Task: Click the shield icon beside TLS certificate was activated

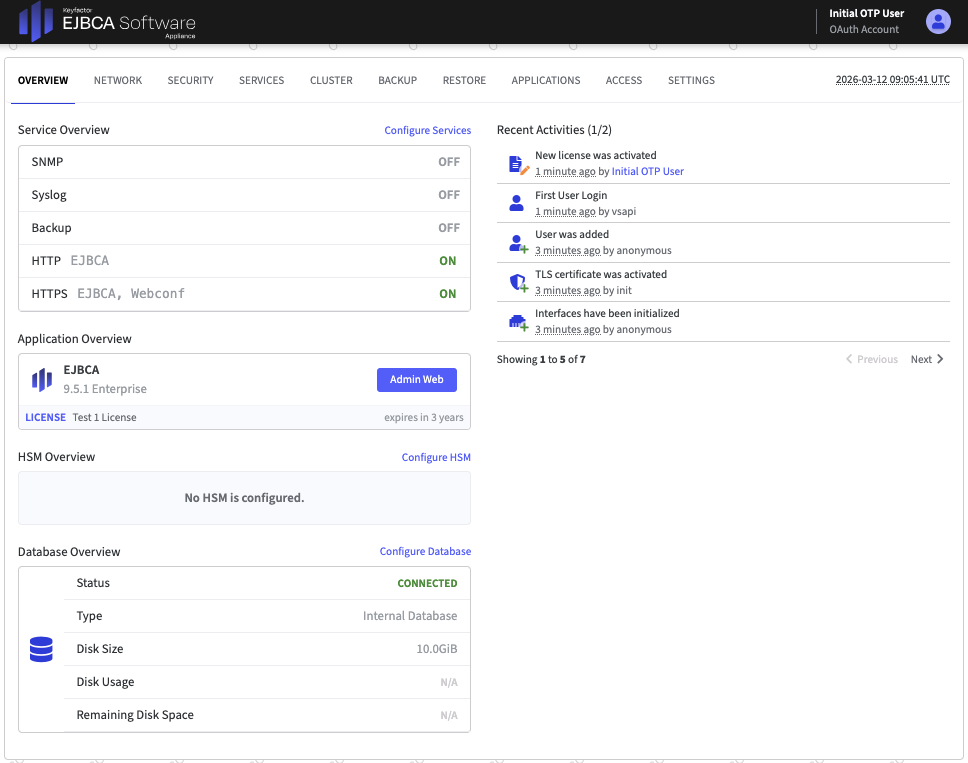Action: tap(519, 283)
